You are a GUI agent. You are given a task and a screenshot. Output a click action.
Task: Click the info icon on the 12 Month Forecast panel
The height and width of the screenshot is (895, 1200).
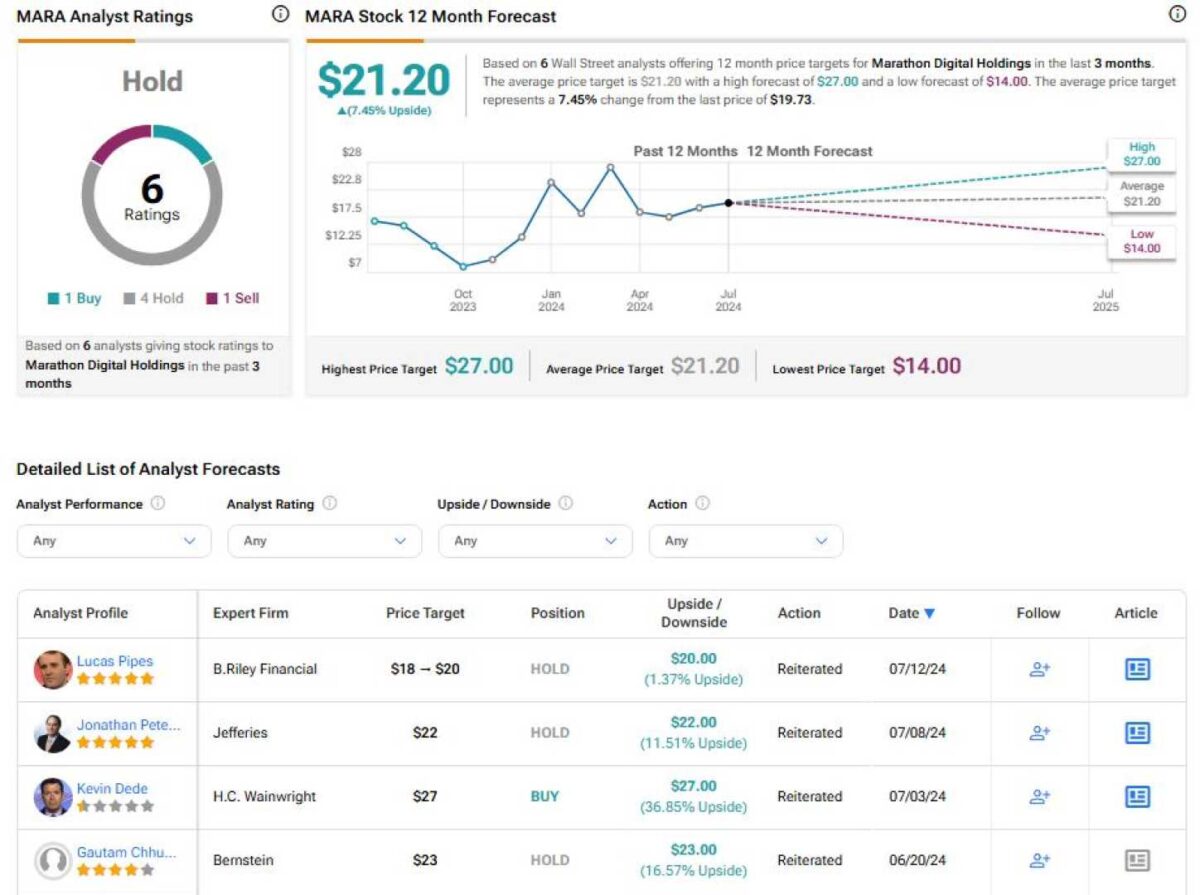(1177, 14)
